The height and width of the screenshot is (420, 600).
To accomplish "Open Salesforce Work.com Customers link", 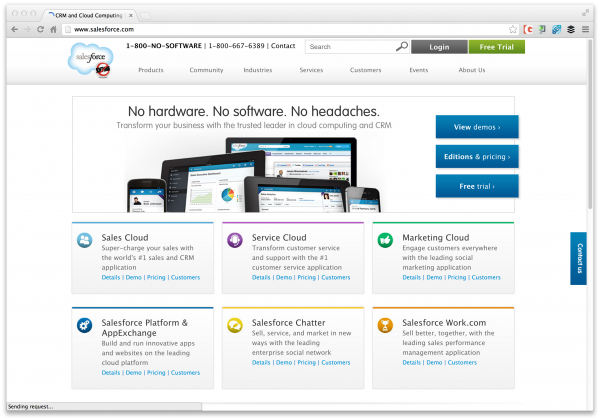I will [462, 362].
